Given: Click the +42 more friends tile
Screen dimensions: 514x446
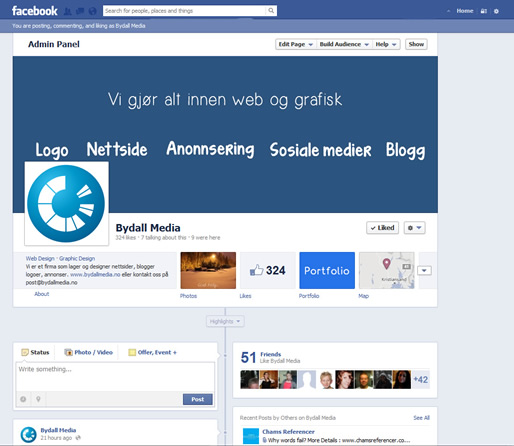Looking at the screenshot, I should 421,379.
